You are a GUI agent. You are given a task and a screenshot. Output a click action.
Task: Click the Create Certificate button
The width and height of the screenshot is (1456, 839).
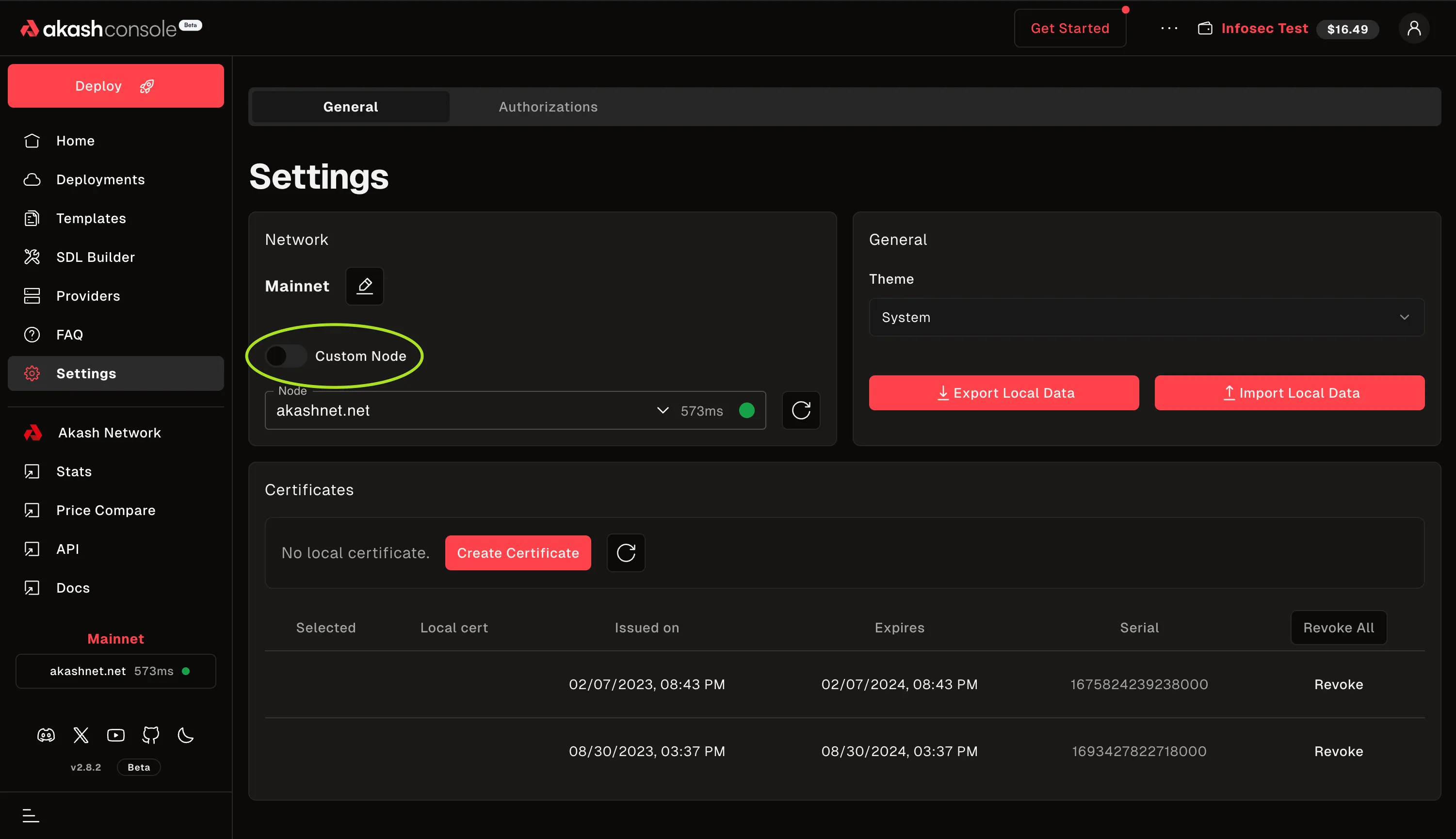(518, 552)
